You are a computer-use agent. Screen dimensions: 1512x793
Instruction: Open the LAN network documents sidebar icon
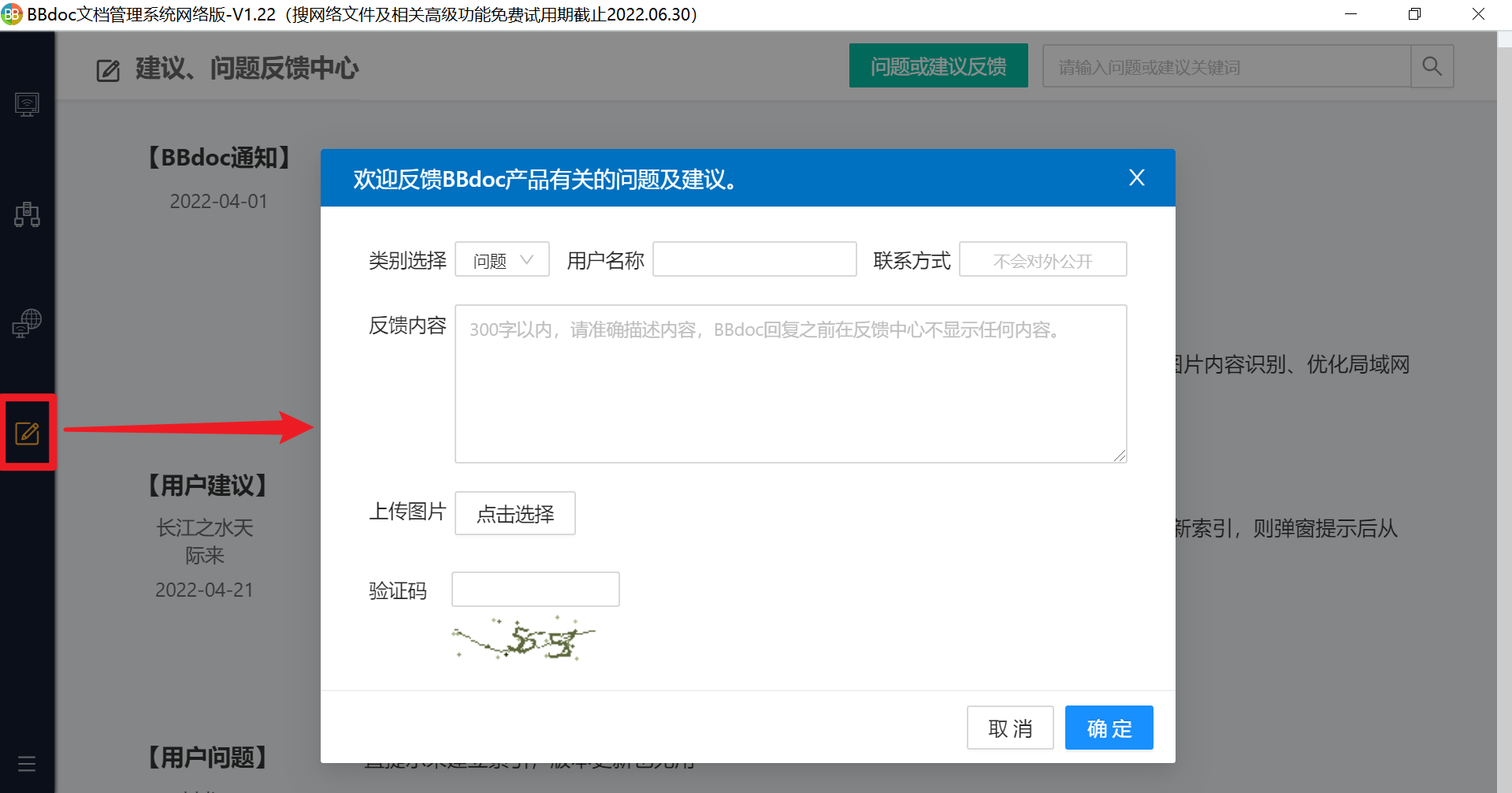point(27,214)
